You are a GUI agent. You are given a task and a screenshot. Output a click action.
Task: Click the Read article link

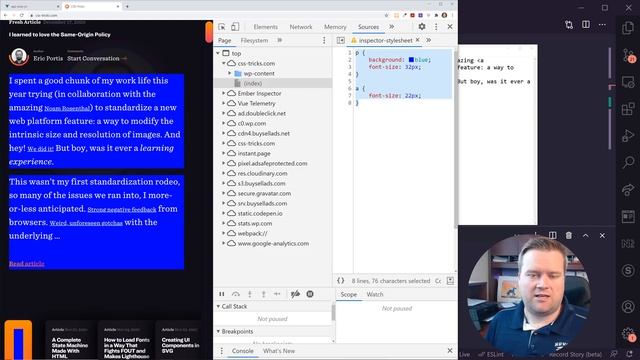[x=27, y=264]
